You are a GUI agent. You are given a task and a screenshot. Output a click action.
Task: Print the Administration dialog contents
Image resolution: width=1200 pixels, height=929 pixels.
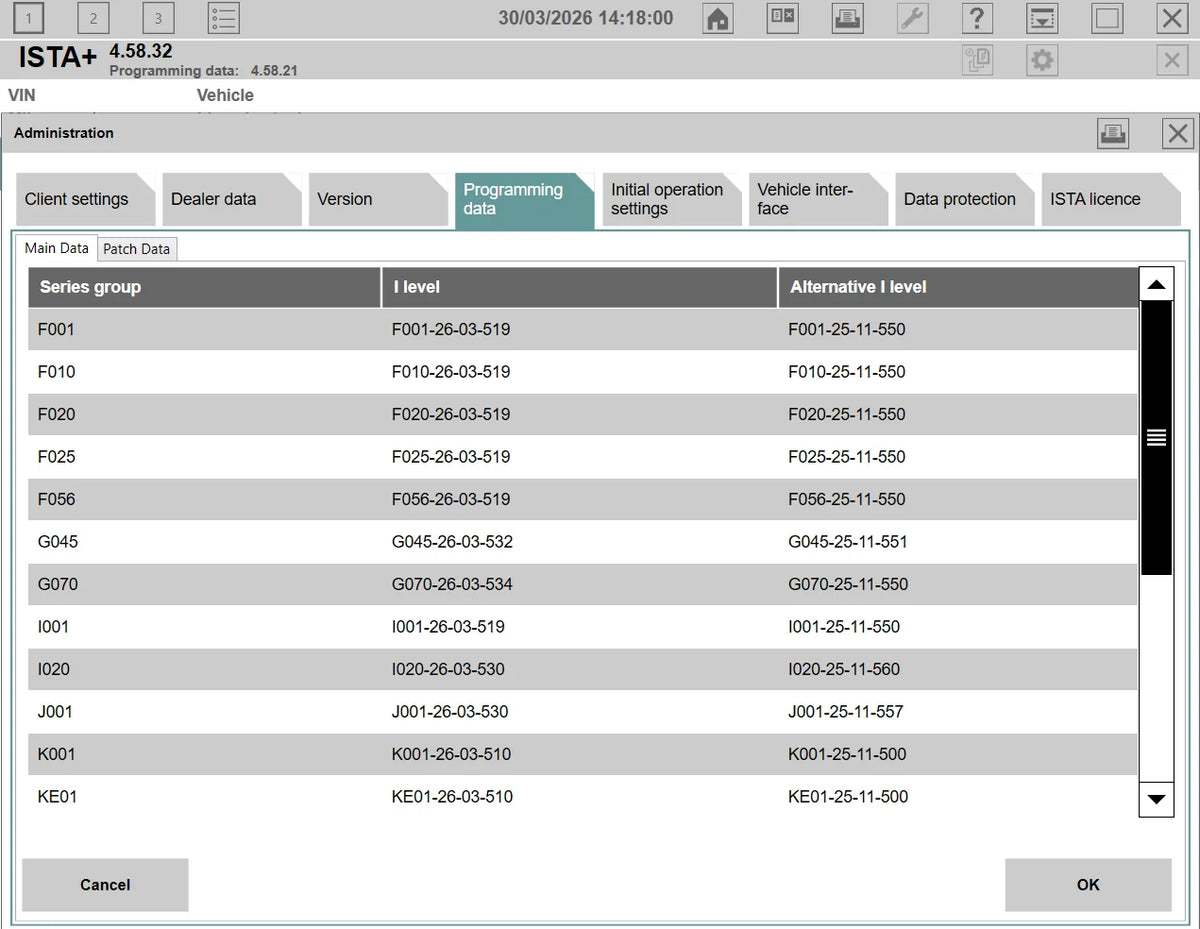click(1113, 133)
